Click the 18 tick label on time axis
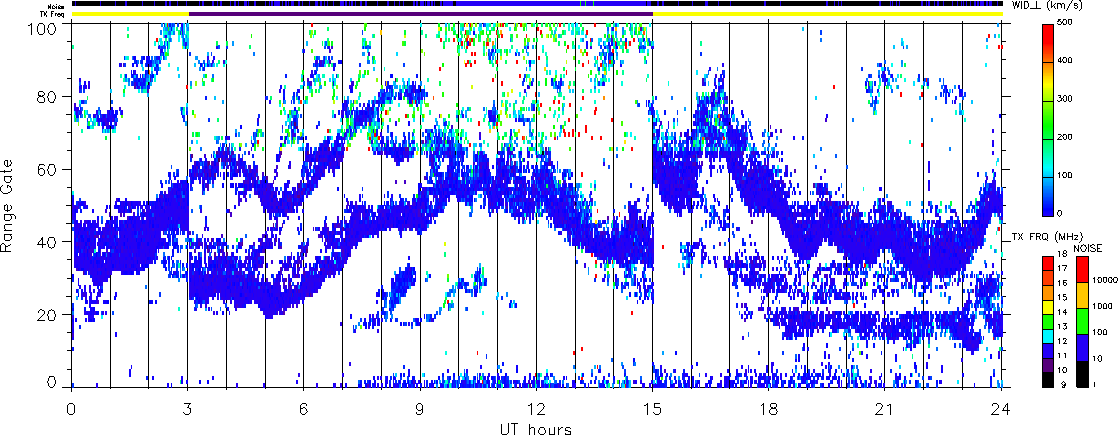This screenshot has height=435, width=1118. [x=770, y=410]
